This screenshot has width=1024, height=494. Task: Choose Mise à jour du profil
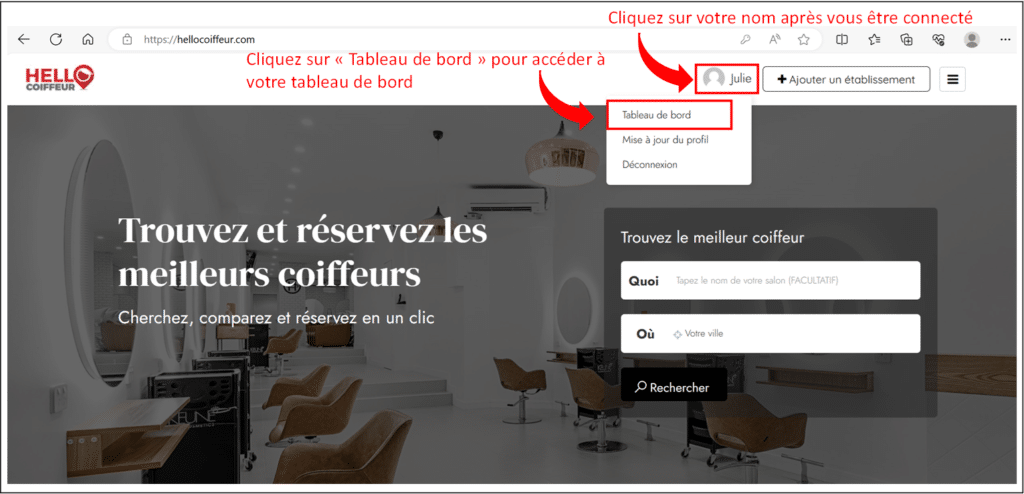[x=665, y=140]
